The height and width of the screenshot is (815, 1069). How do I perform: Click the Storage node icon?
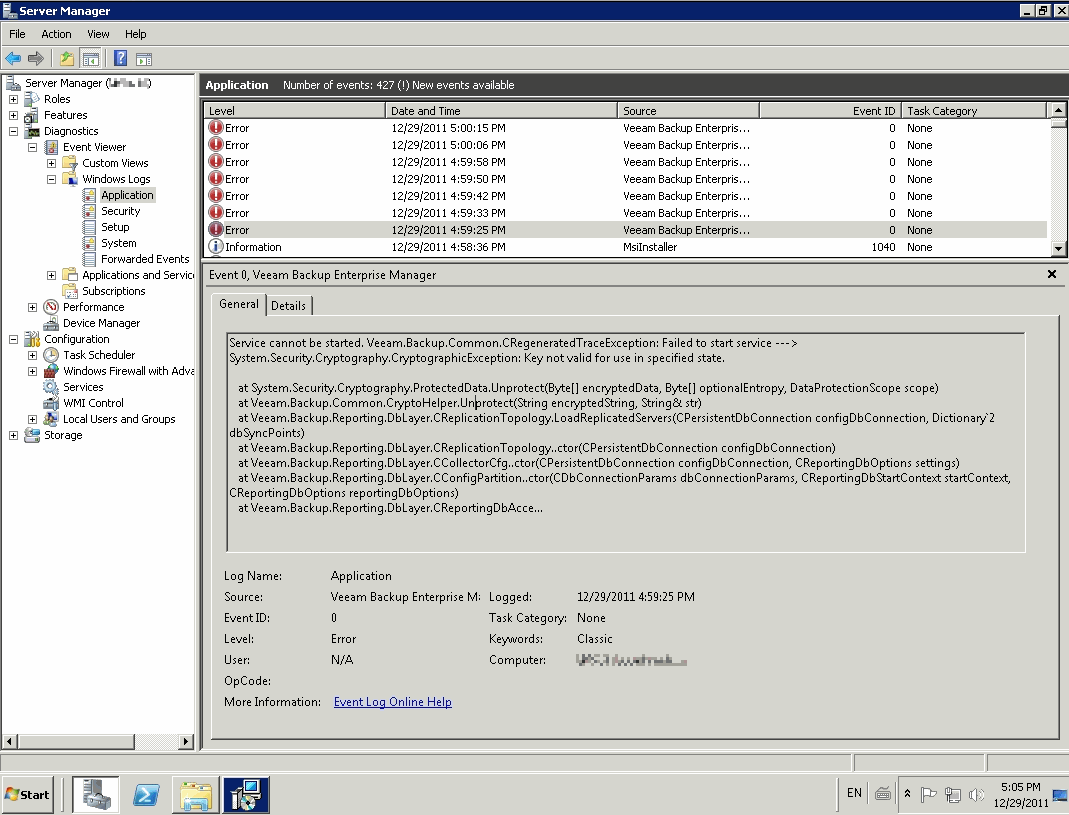(x=32, y=435)
